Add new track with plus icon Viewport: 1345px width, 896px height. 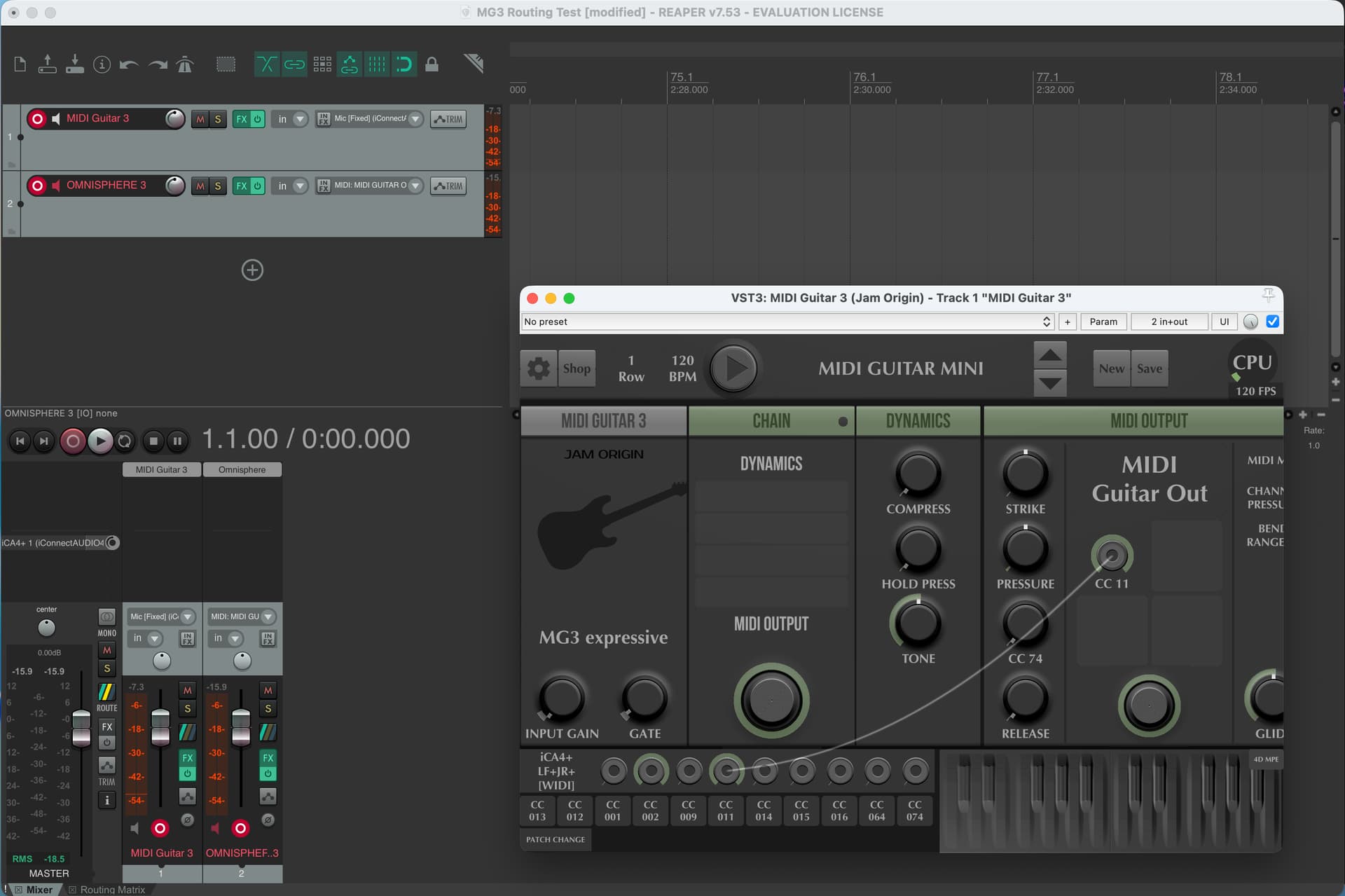(x=252, y=270)
